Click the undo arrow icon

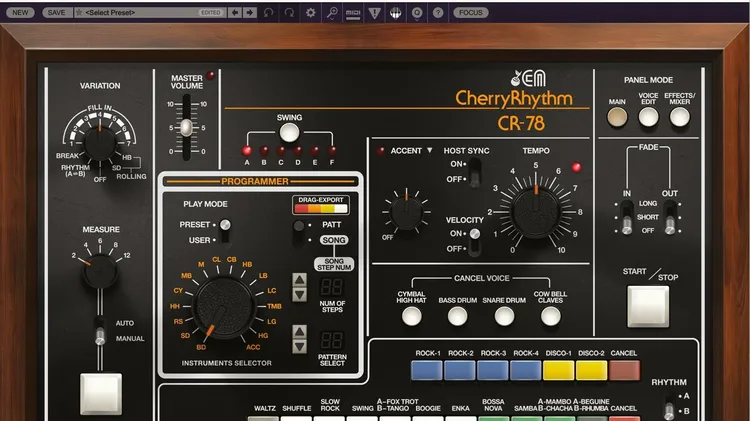269,12
